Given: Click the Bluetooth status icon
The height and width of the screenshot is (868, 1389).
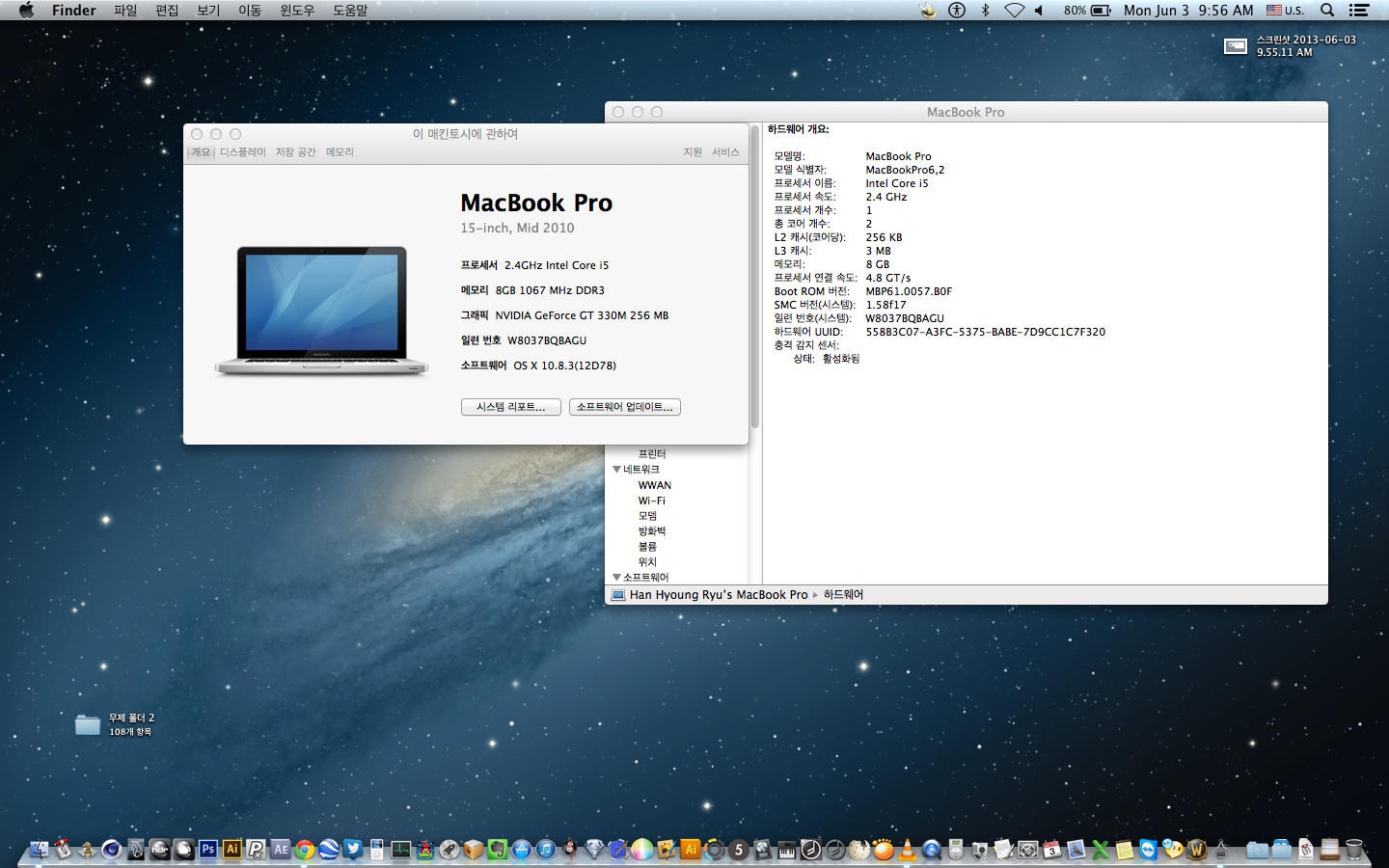Looking at the screenshot, I should point(985,11).
